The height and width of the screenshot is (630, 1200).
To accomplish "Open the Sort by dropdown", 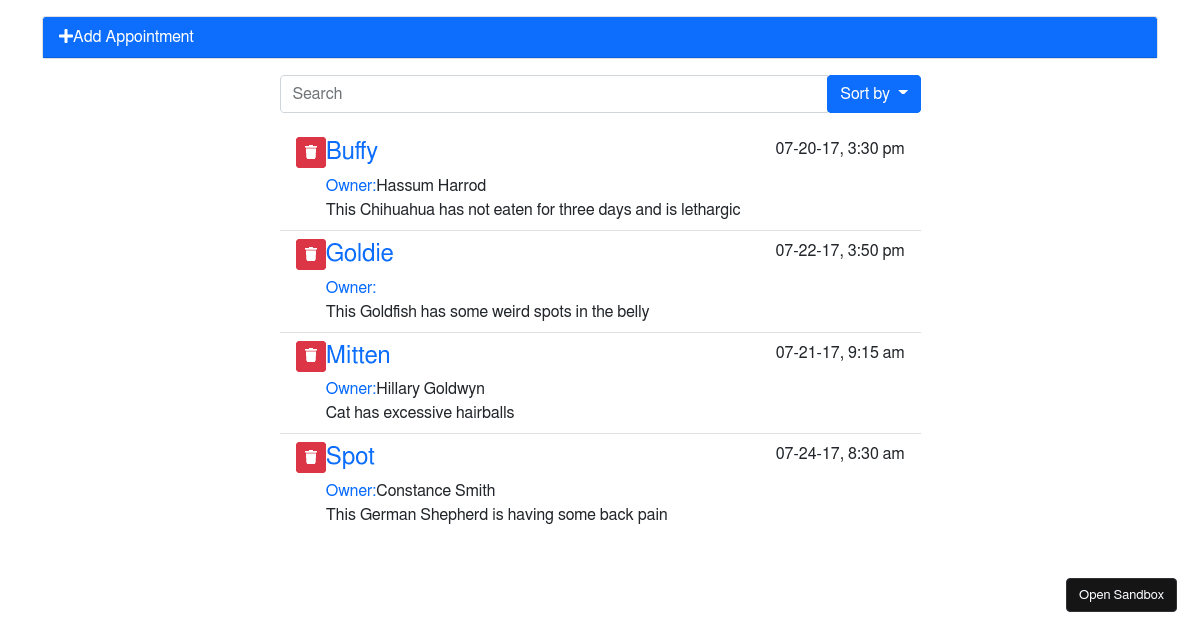I will click(874, 94).
